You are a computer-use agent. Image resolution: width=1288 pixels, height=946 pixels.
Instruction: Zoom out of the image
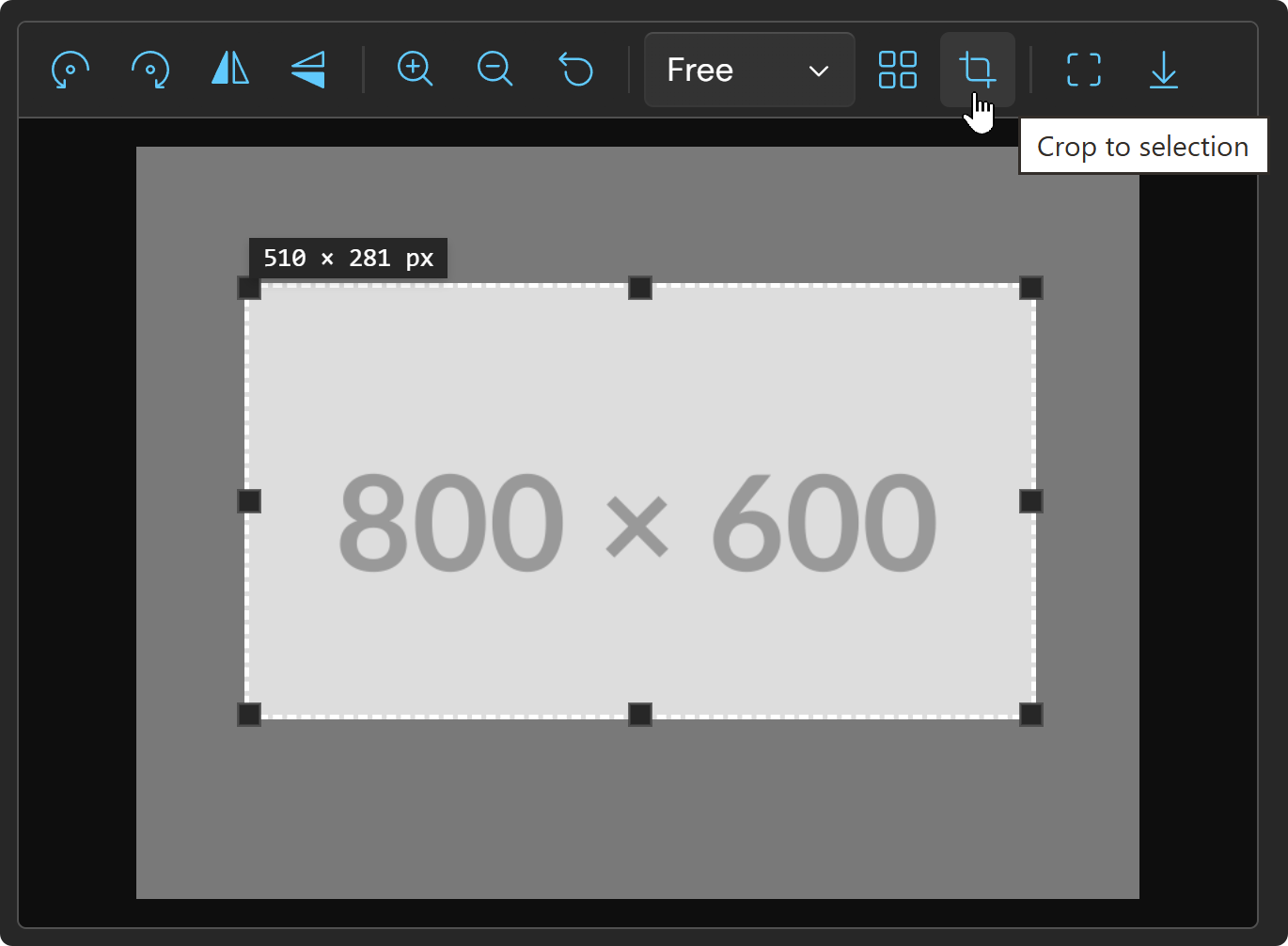tap(495, 70)
